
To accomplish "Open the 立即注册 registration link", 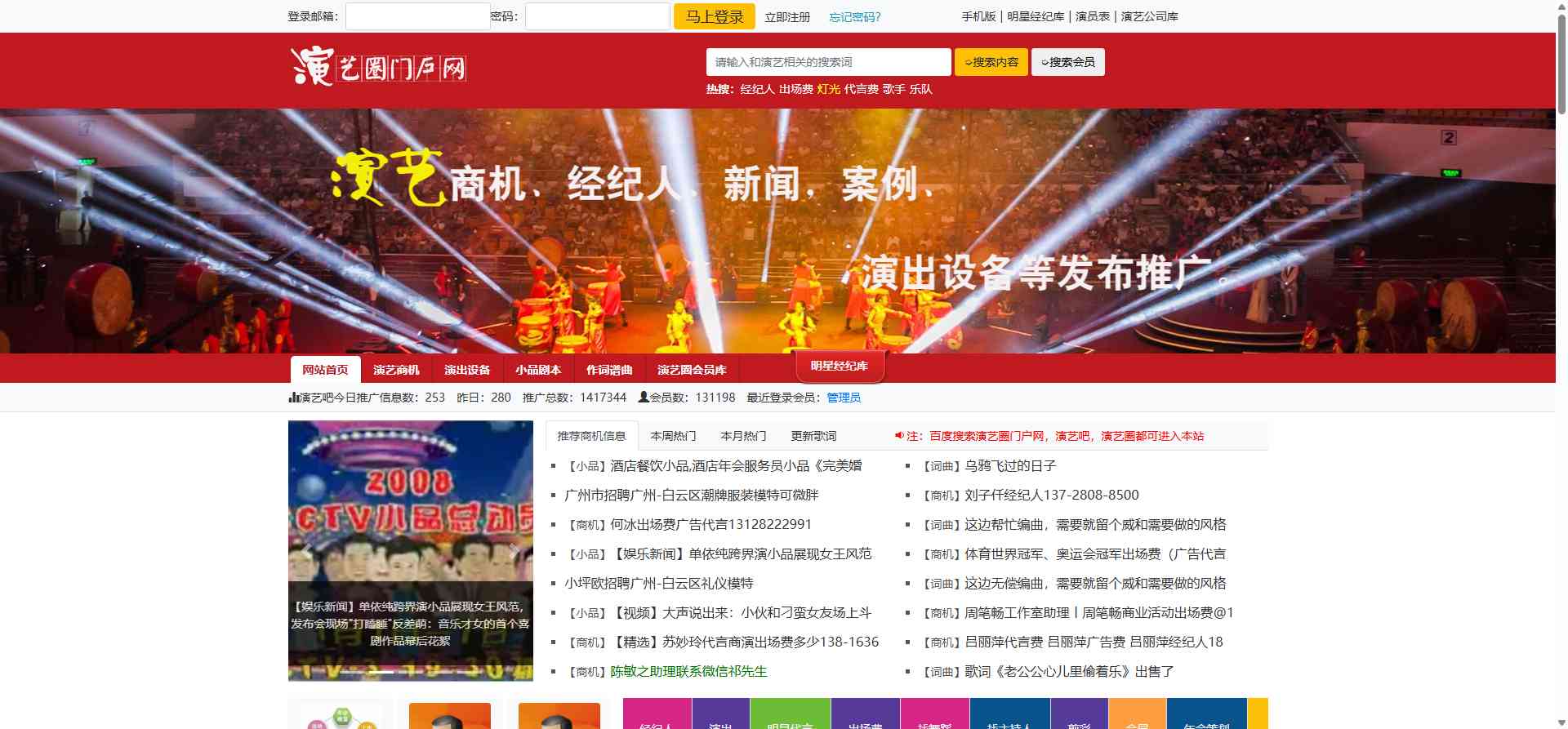I will click(x=787, y=17).
